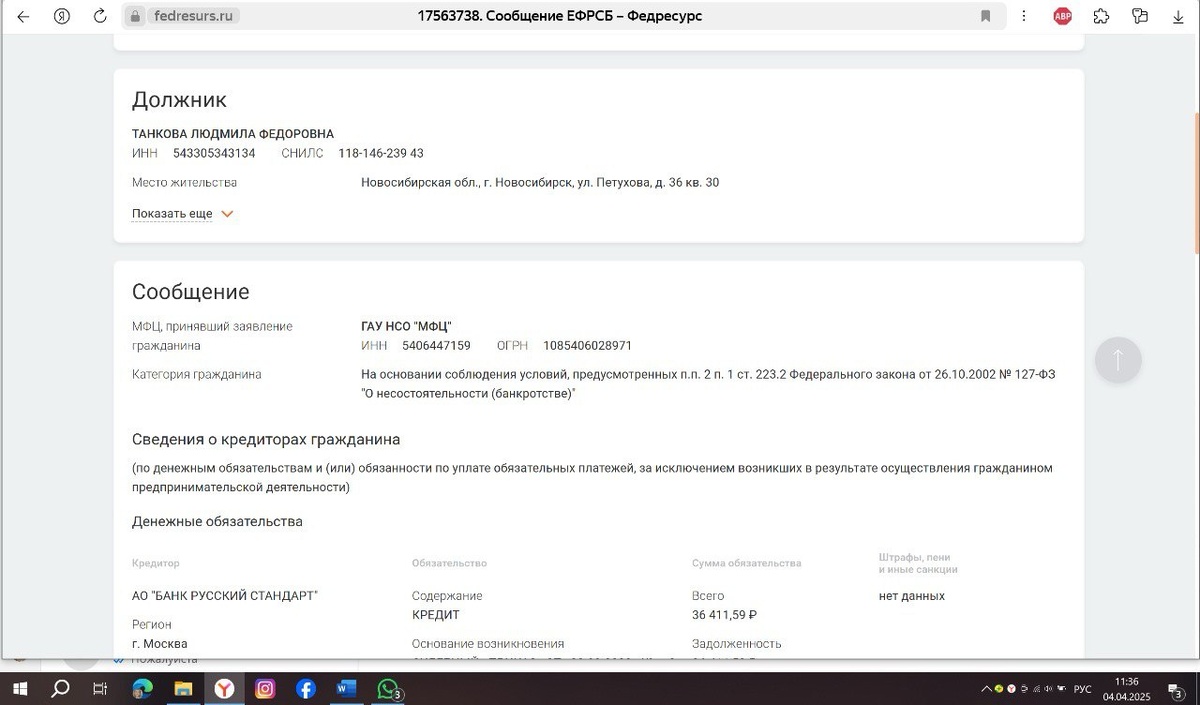Open the ABP Adblock Plus extension
This screenshot has width=1200, height=705.
(x=1062, y=16)
